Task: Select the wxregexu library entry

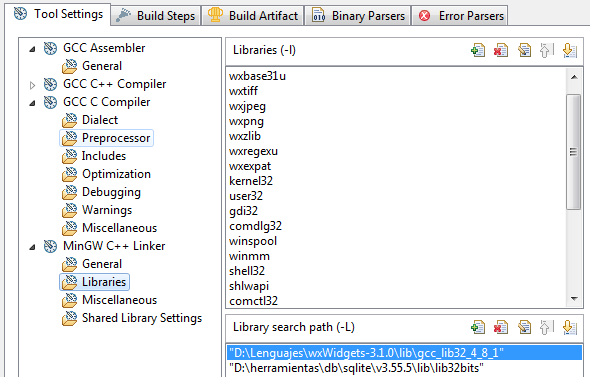Action: coord(253,151)
